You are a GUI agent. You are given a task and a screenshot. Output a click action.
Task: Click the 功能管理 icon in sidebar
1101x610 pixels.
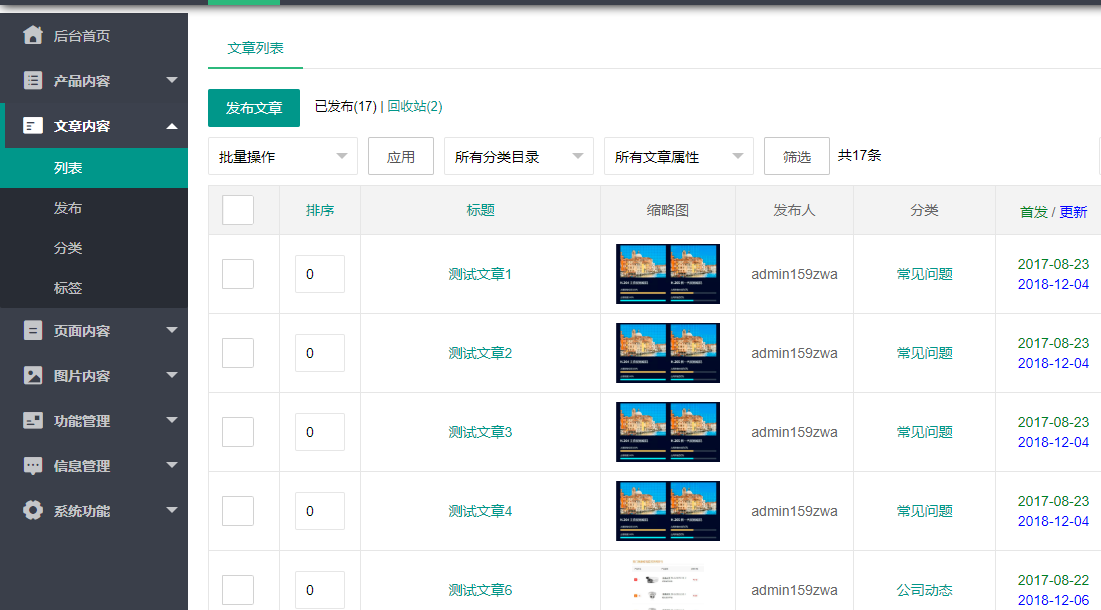(x=33, y=421)
